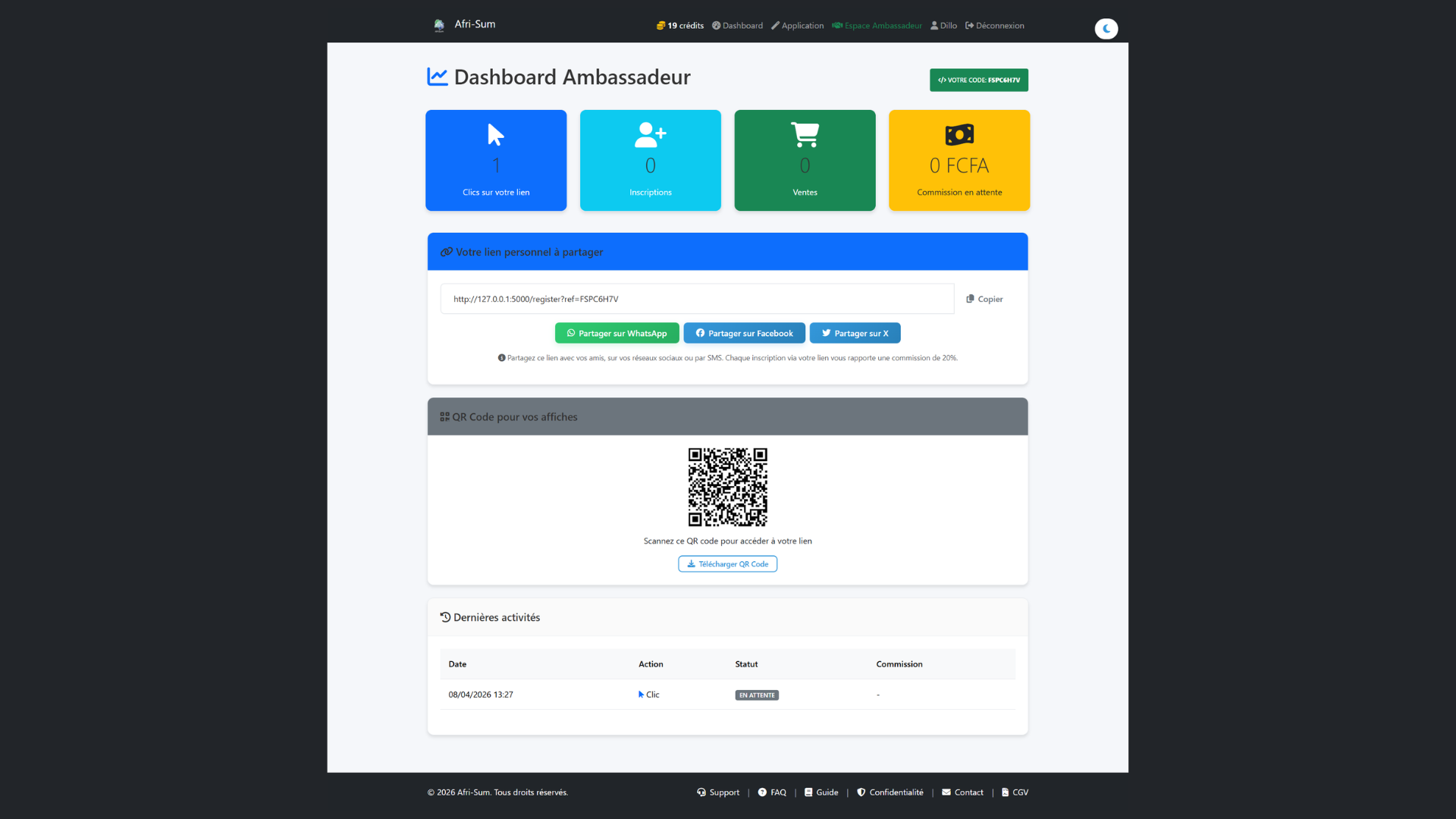Click the user-plus Inscriptions icon
Viewport: 1456px width, 819px height.
coord(650,135)
